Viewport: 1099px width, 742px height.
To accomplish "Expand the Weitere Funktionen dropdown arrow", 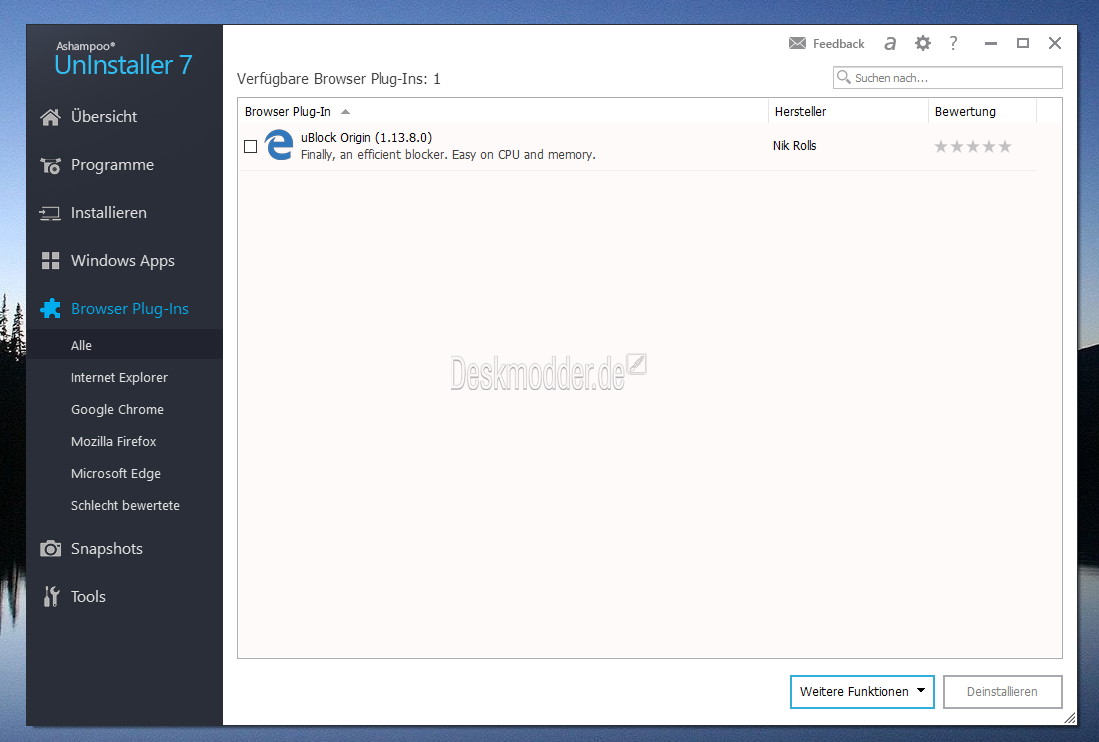I will pos(921,691).
